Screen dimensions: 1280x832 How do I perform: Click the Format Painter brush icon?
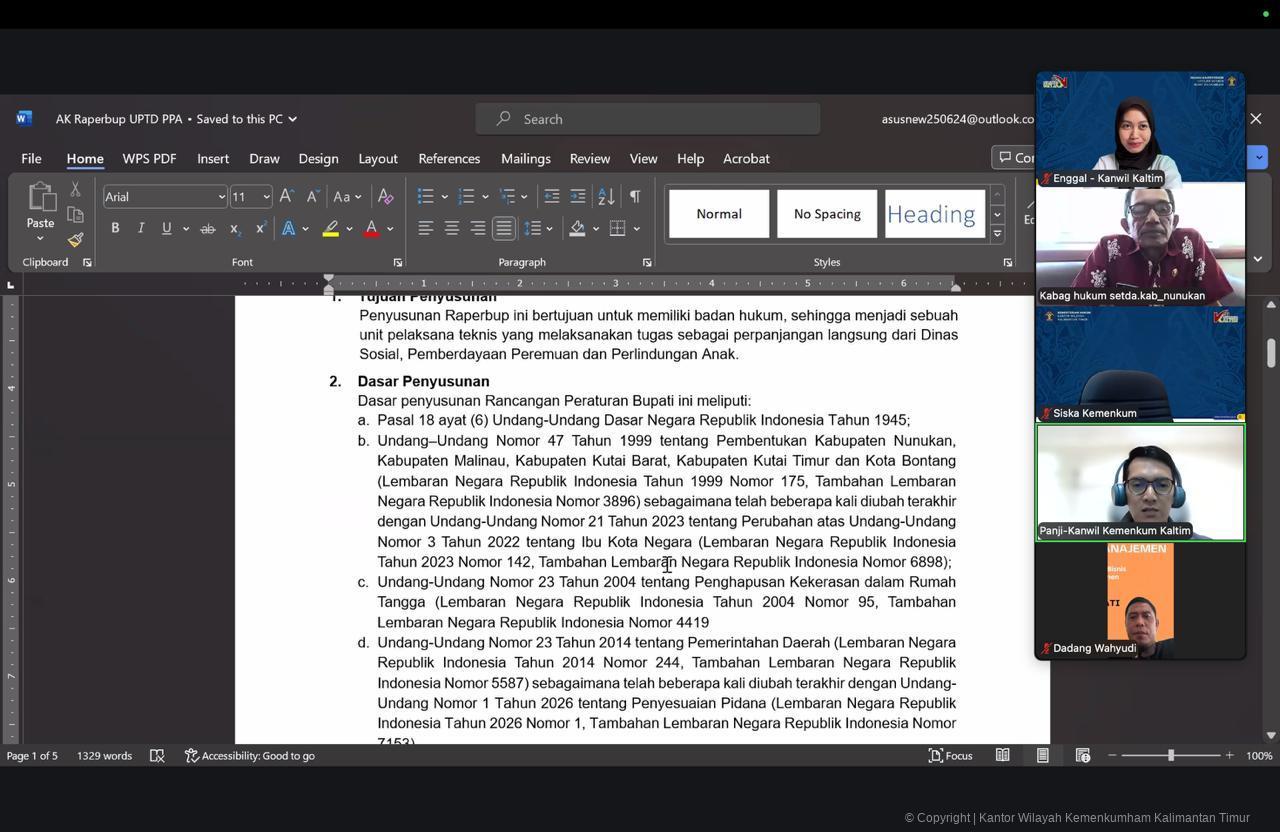pyautogui.click(x=75, y=240)
